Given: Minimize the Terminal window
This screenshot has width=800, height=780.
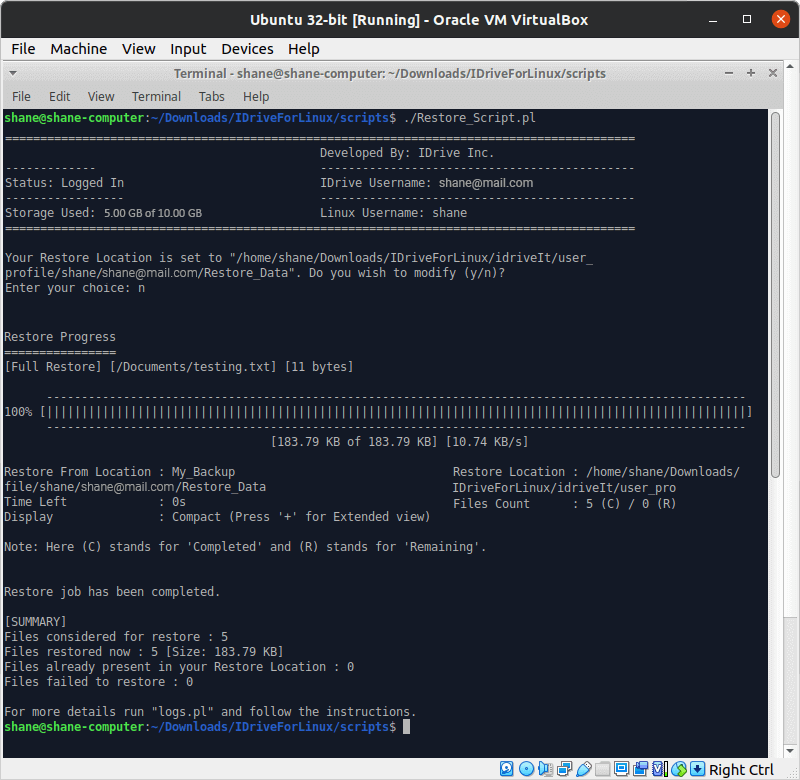Looking at the screenshot, I should [x=729, y=73].
